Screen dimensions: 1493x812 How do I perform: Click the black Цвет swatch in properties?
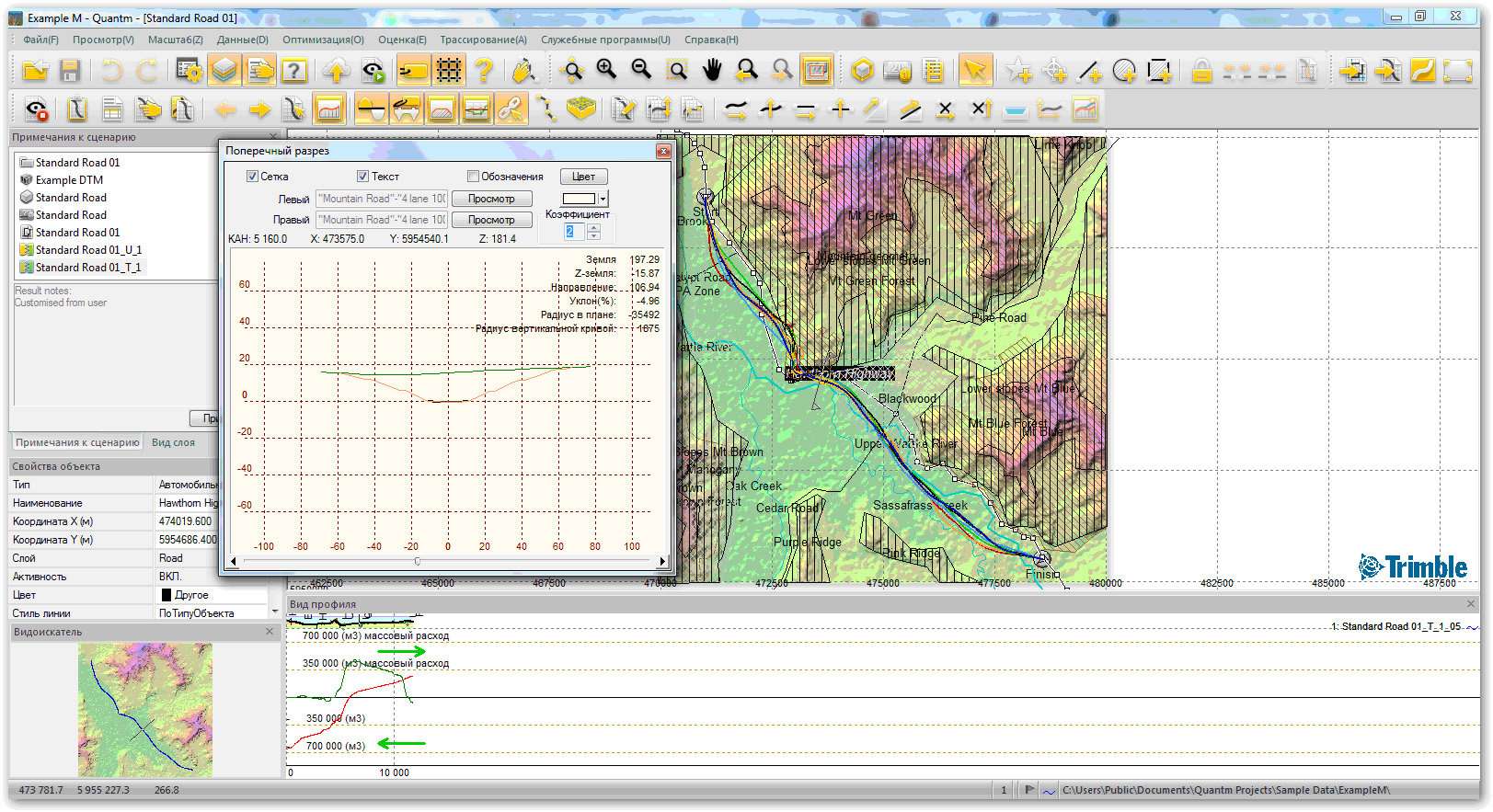(x=167, y=595)
